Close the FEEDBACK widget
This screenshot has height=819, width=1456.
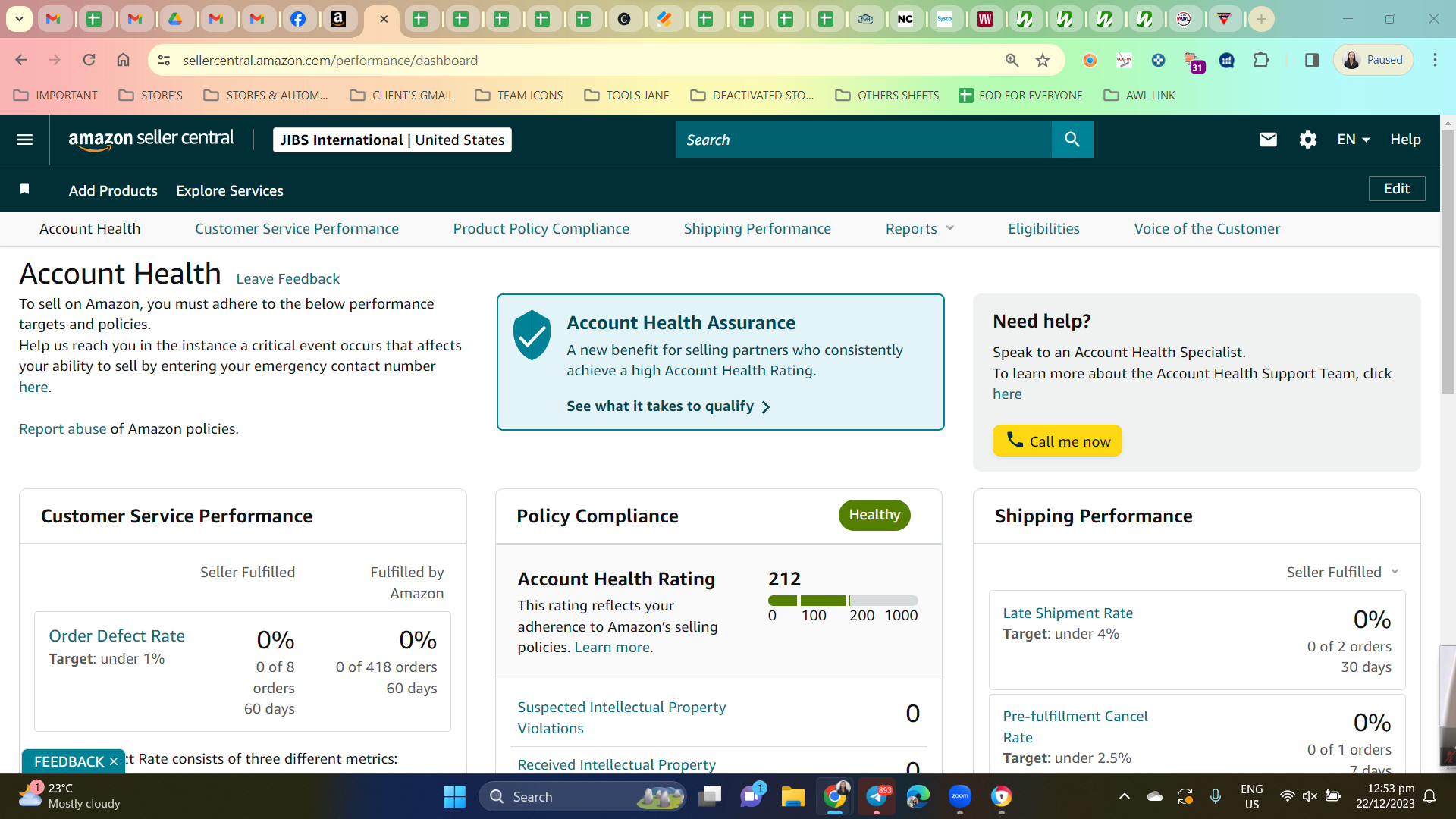coord(114,761)
